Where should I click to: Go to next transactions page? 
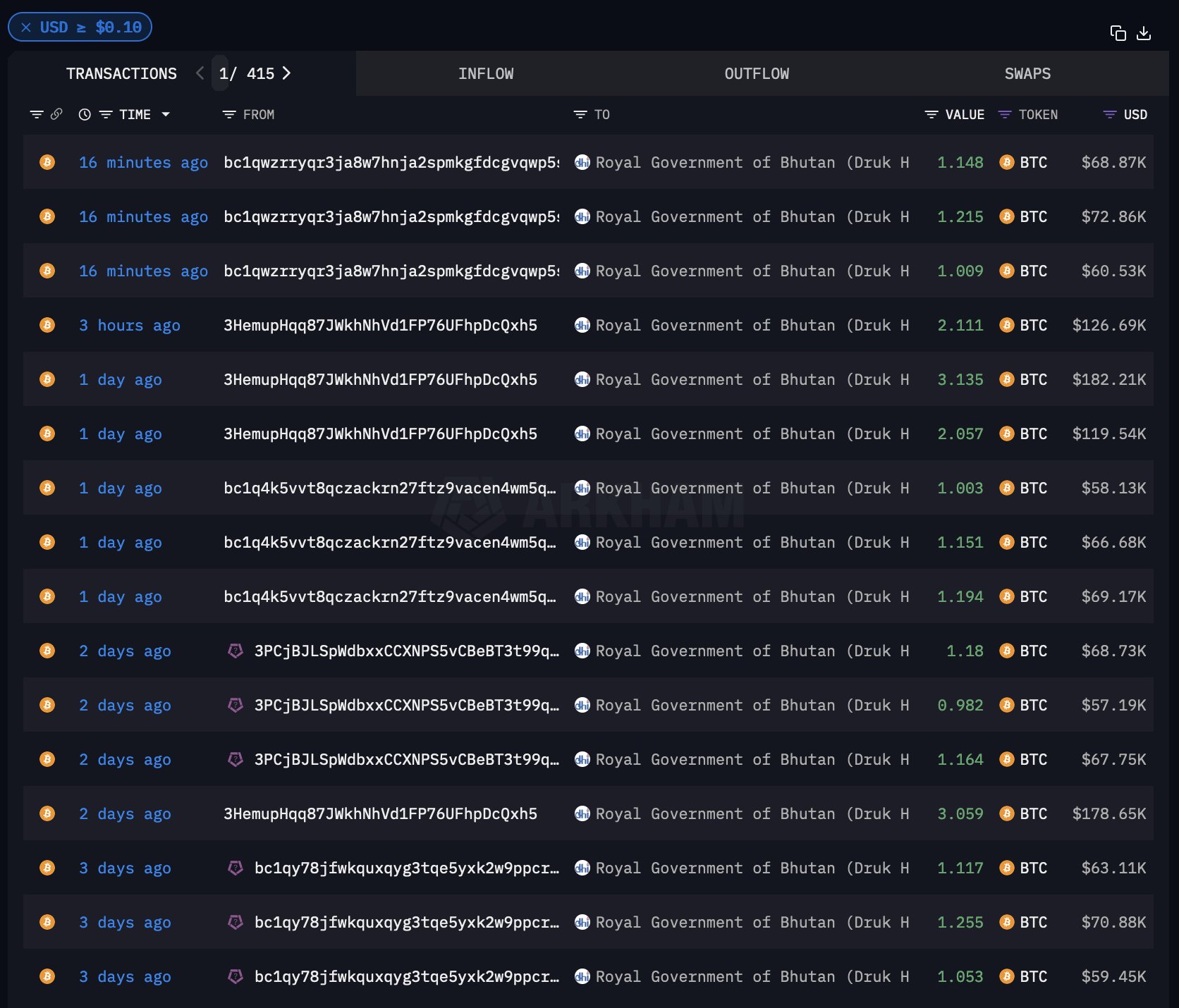(x=286, y=73)
